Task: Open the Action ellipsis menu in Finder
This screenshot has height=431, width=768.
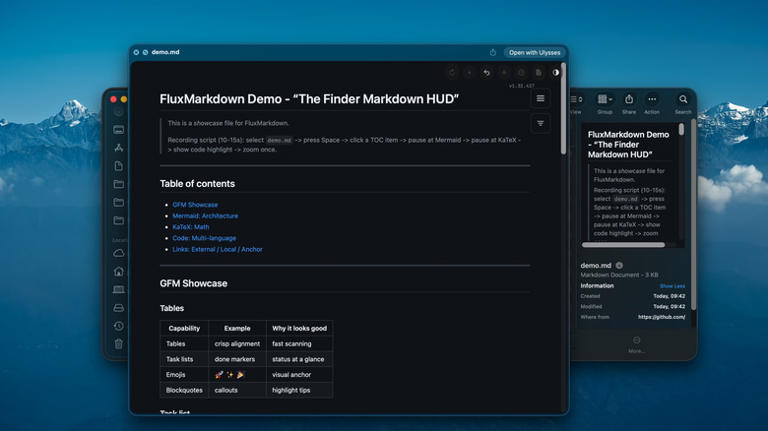Action: (x=652, y=99)
